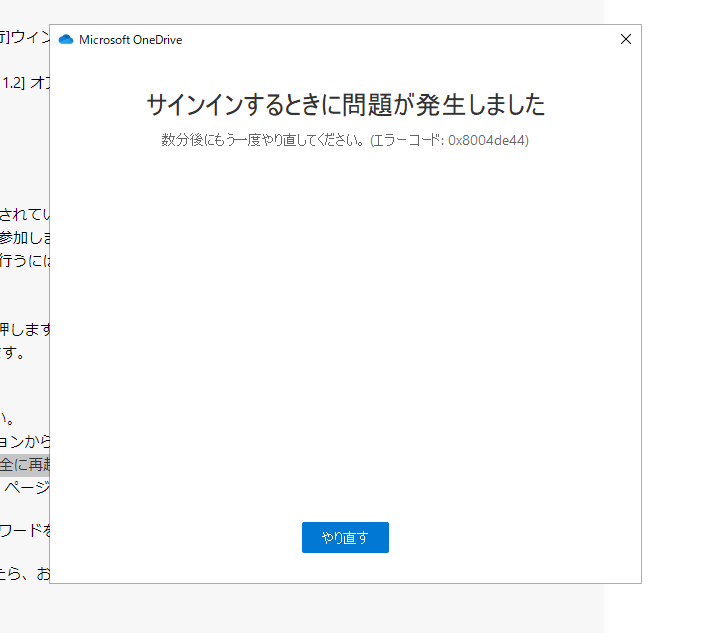This screenshot has height=633, width=708.
Task: Close the Microsoft OneDrive dialog
Action: coord(626,39)
